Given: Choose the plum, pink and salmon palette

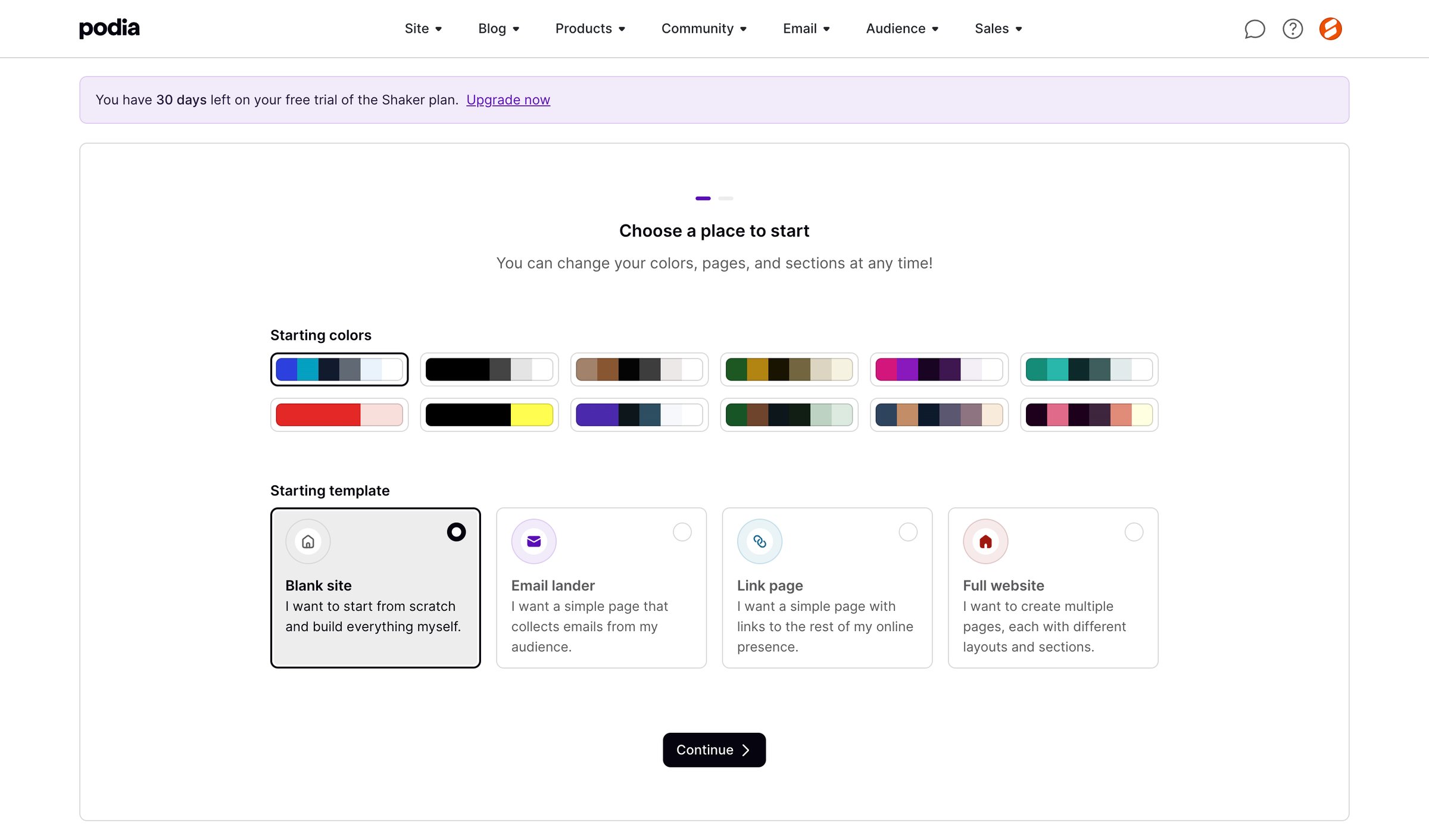Looking at the screenshot, I should (x=1089, y=414).
